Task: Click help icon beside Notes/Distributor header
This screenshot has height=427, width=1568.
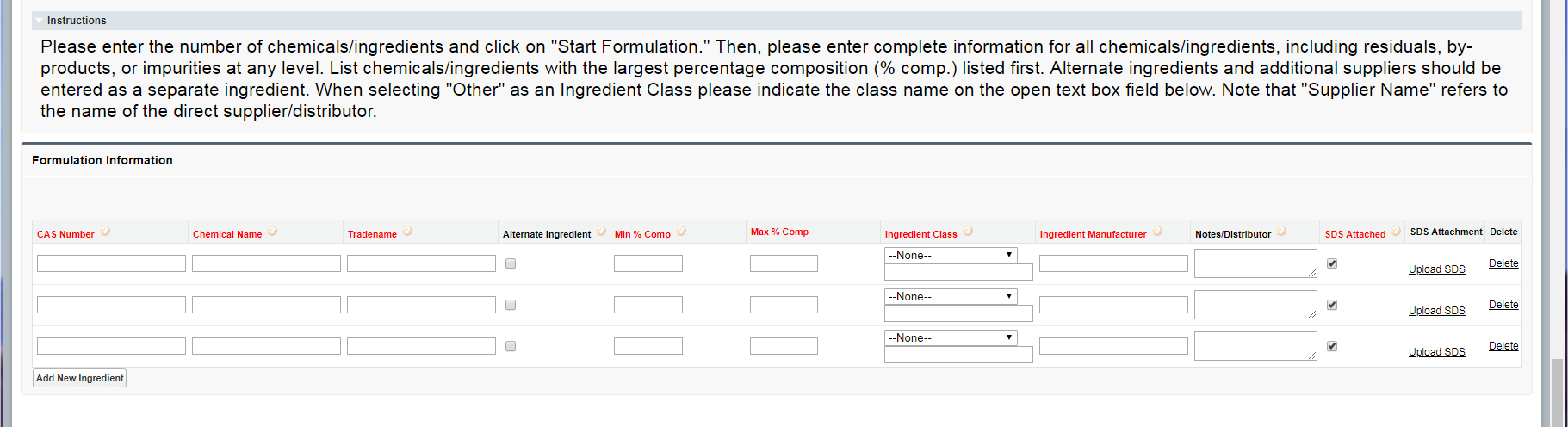Action: [1281, 232]
